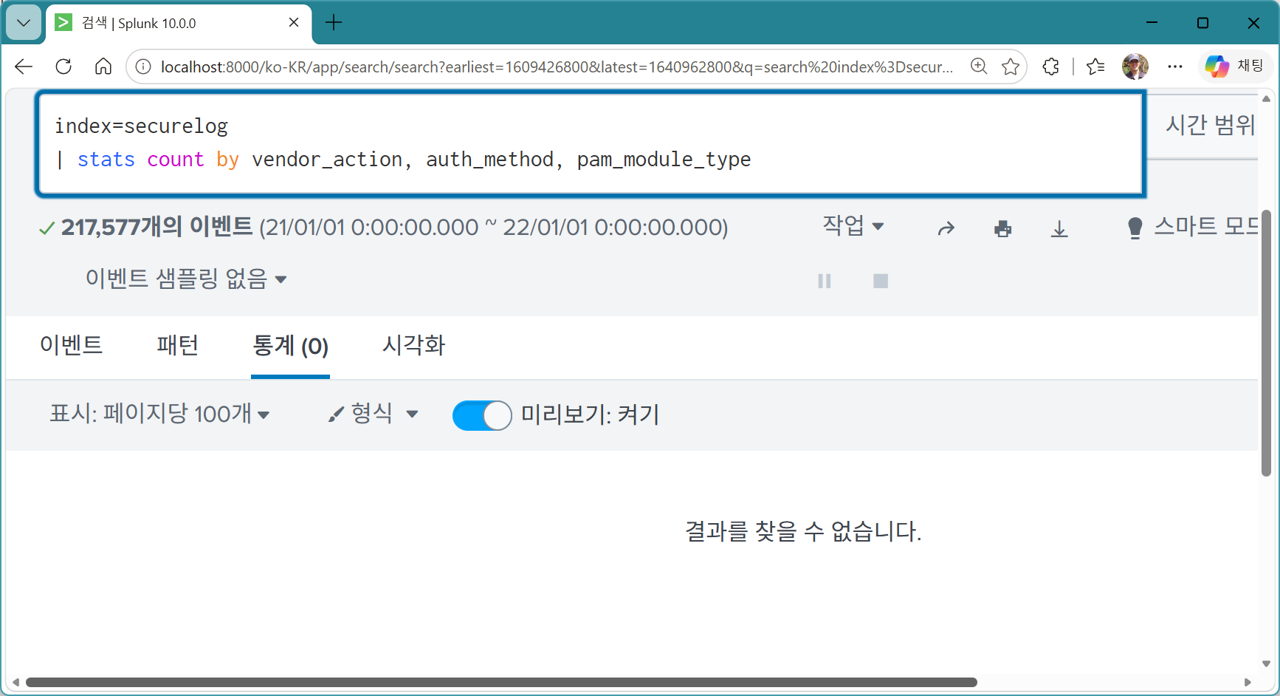Open favorites list icon
1280x696 pixels.
[x=1096, y=66]
